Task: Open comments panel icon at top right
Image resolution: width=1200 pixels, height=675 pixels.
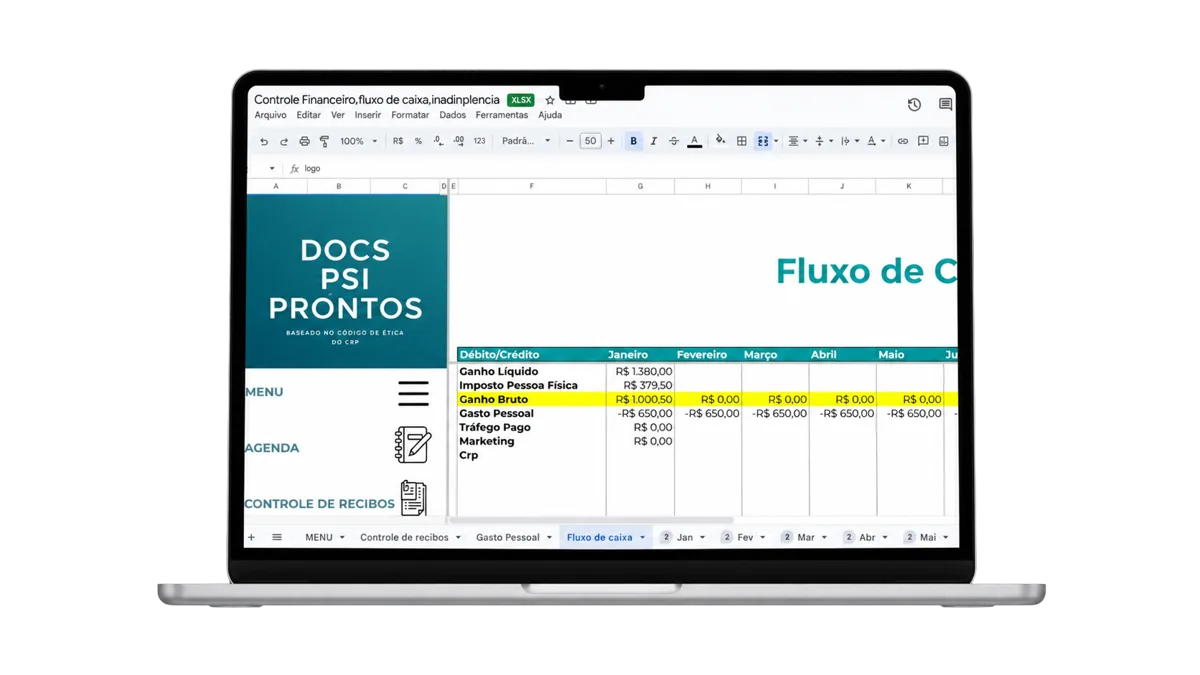Action: tap(945, 104)
